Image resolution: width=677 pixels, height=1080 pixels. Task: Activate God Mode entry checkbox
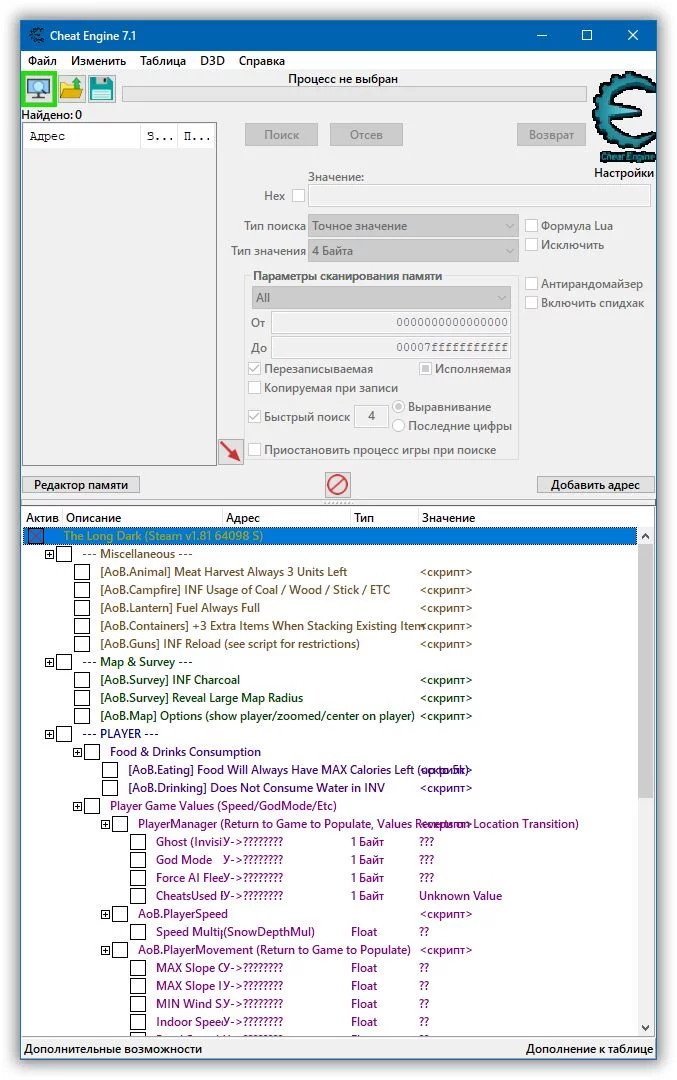coord(138,860)
